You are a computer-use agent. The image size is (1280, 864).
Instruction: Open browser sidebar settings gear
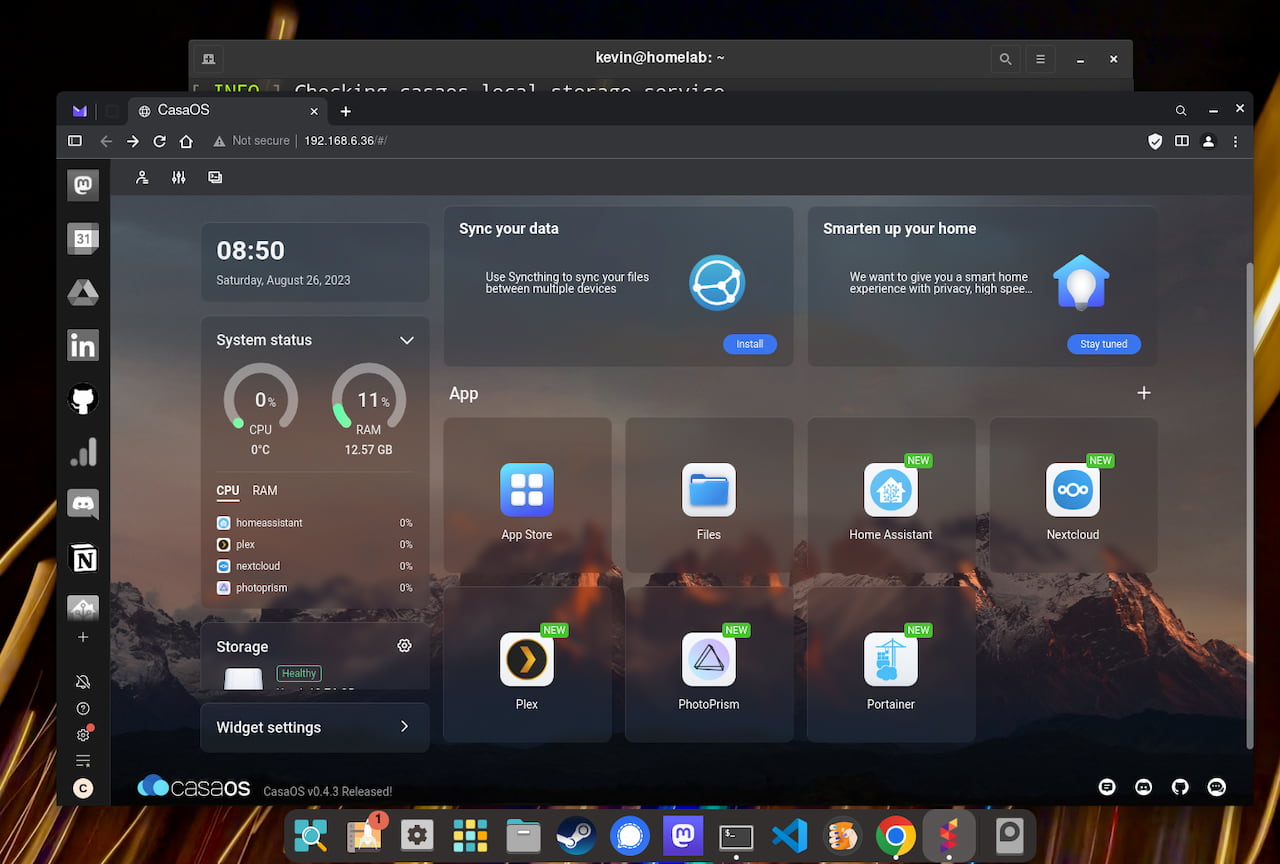83,735
